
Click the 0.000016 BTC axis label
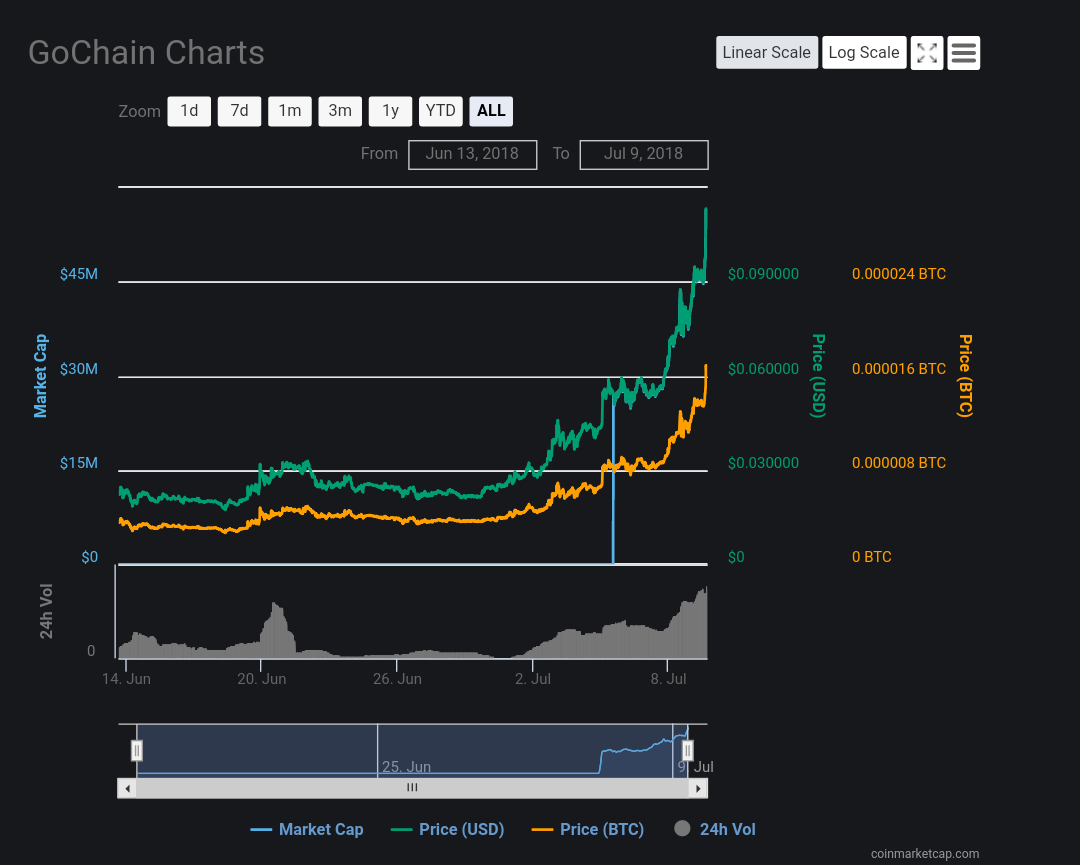[899, 369]
